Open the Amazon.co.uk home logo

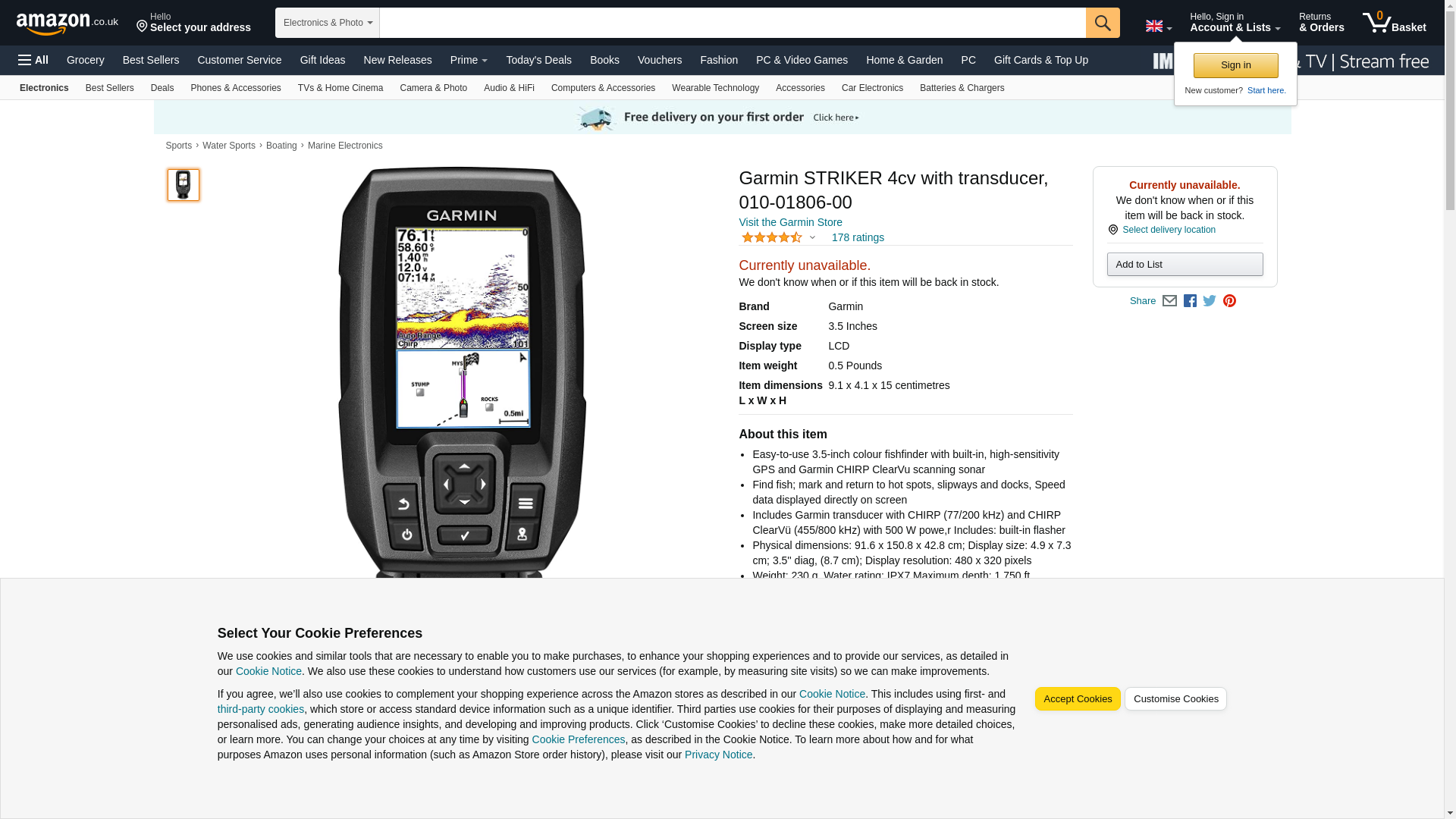[67, 24]
